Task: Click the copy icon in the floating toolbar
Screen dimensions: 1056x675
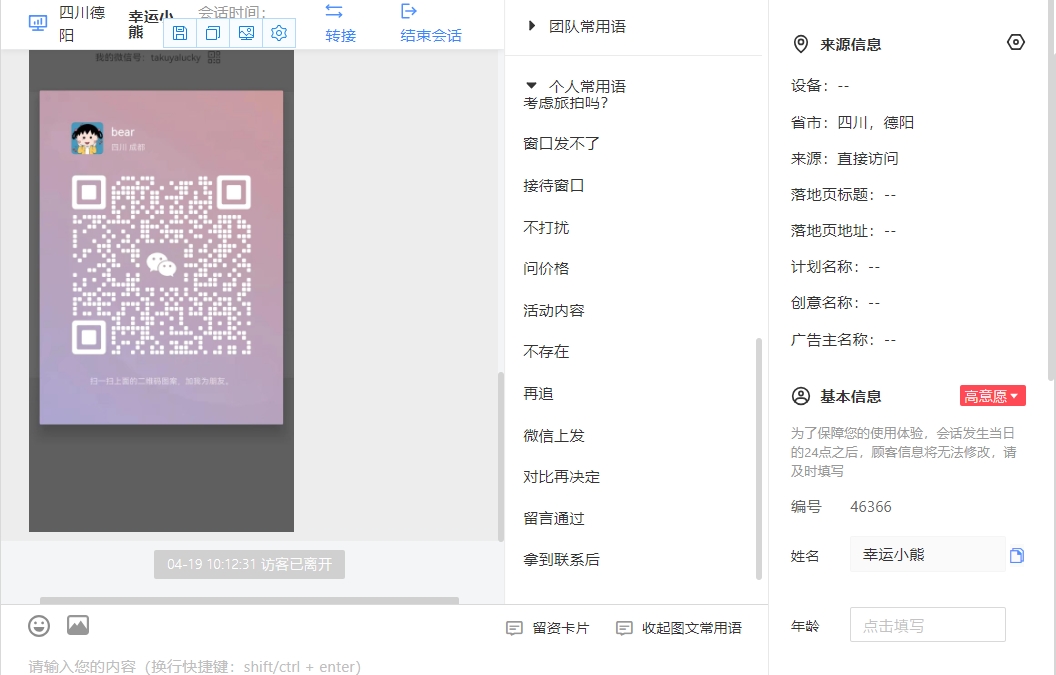Action: (213, 33)
